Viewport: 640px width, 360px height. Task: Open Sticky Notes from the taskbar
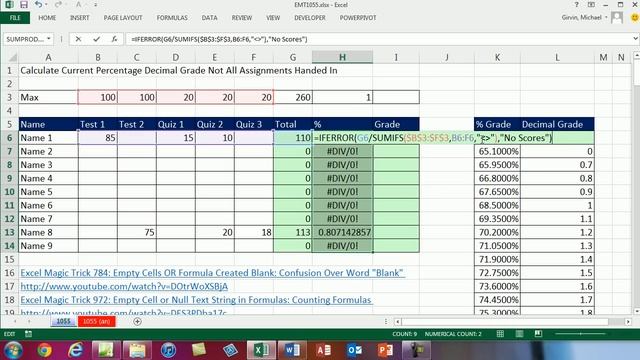pos(199,350)
